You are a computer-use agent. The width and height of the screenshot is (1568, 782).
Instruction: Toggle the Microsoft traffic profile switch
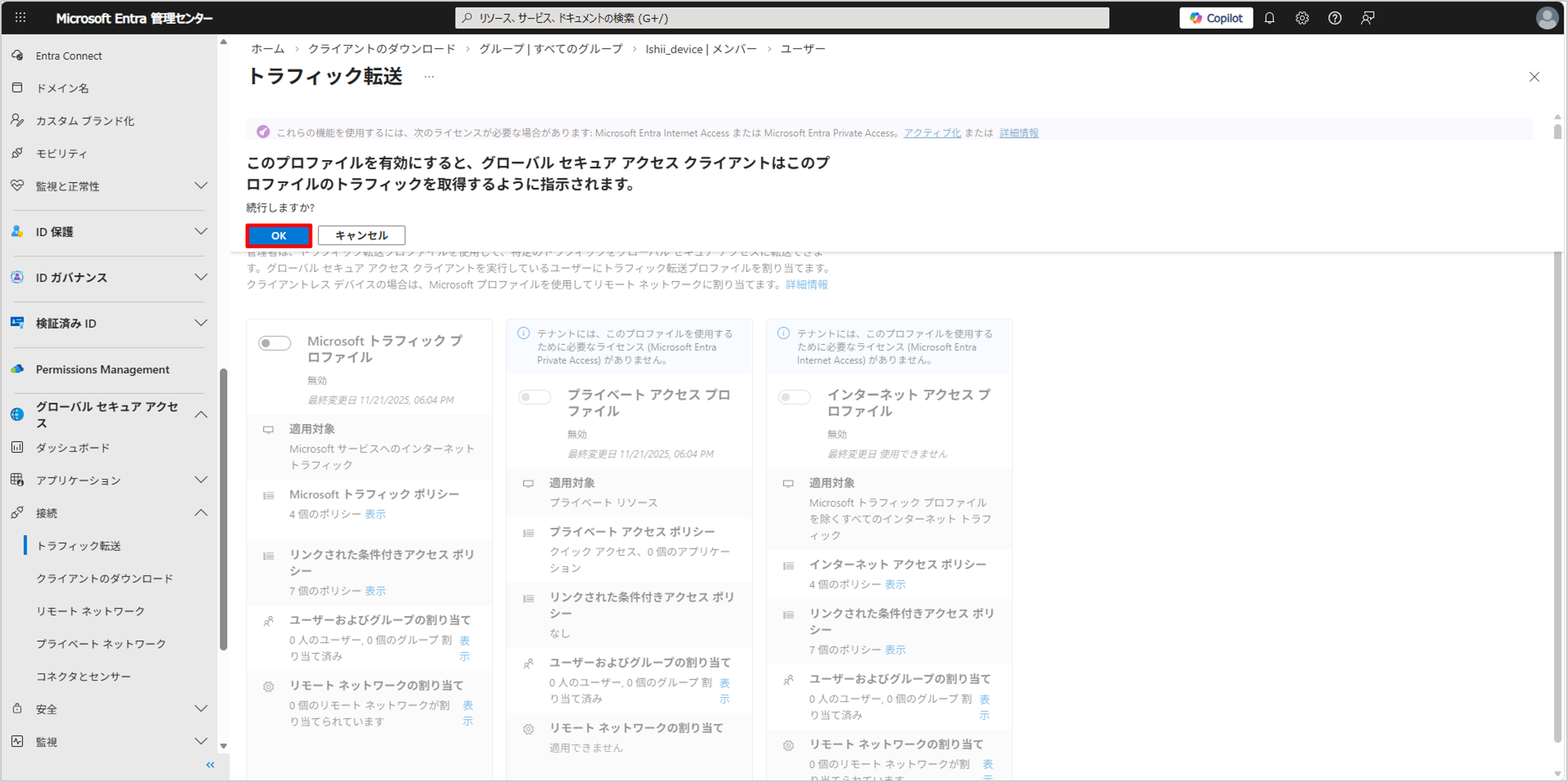tap(275, 343)
